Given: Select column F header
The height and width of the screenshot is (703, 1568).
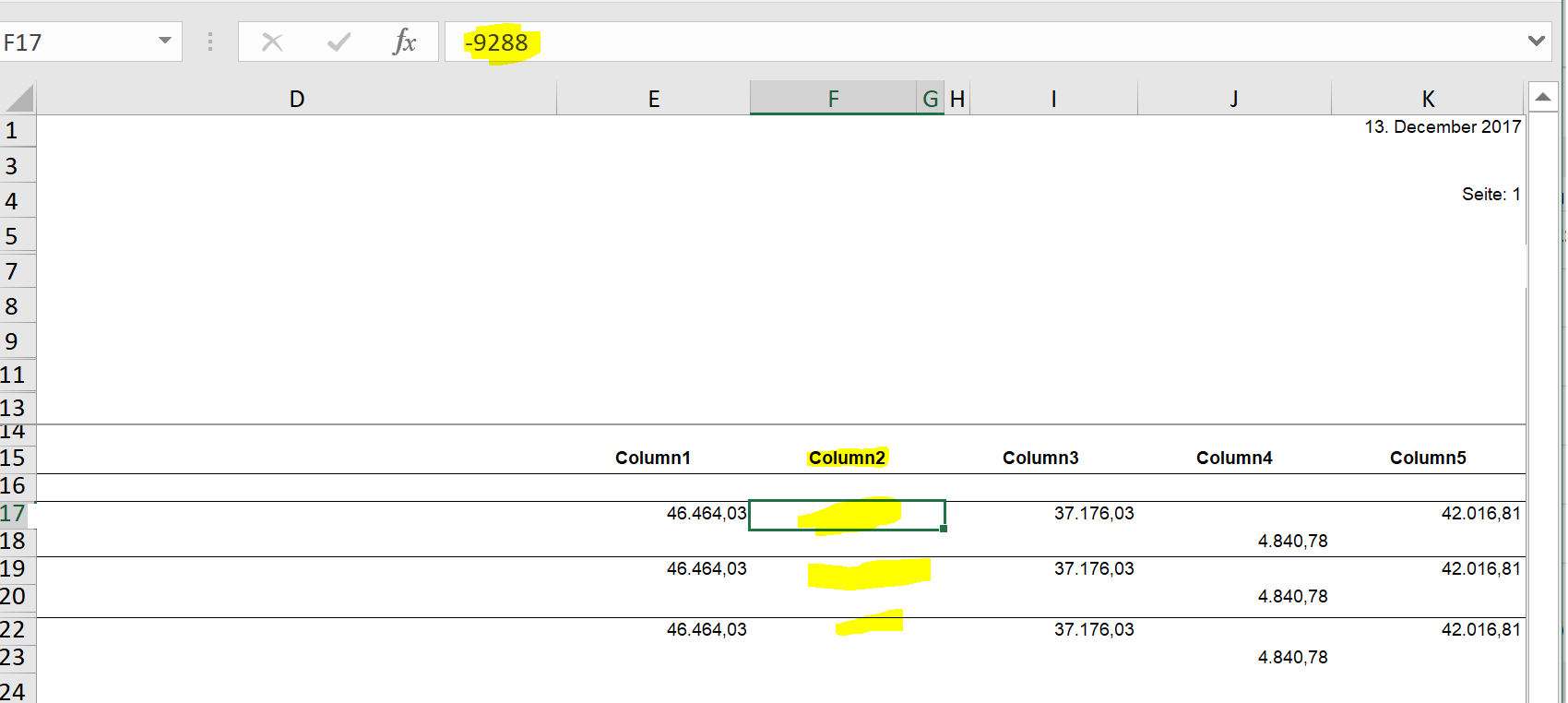Looking at the screenshot, I should pos(833,99).
